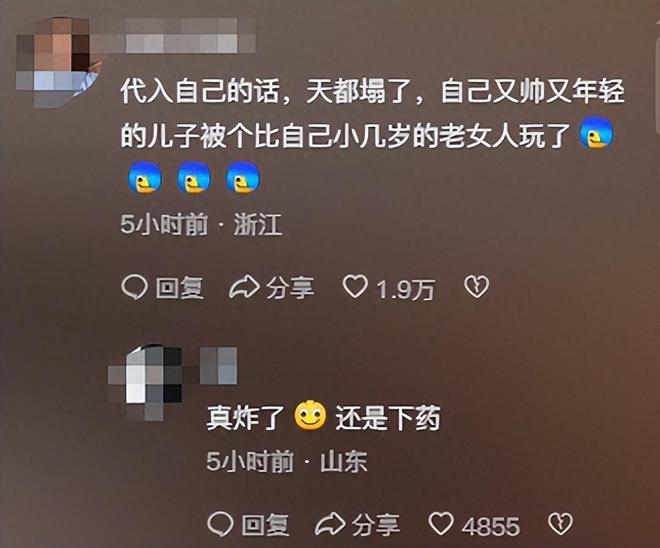Open the reply author's blurred username

tap(218, 365)
